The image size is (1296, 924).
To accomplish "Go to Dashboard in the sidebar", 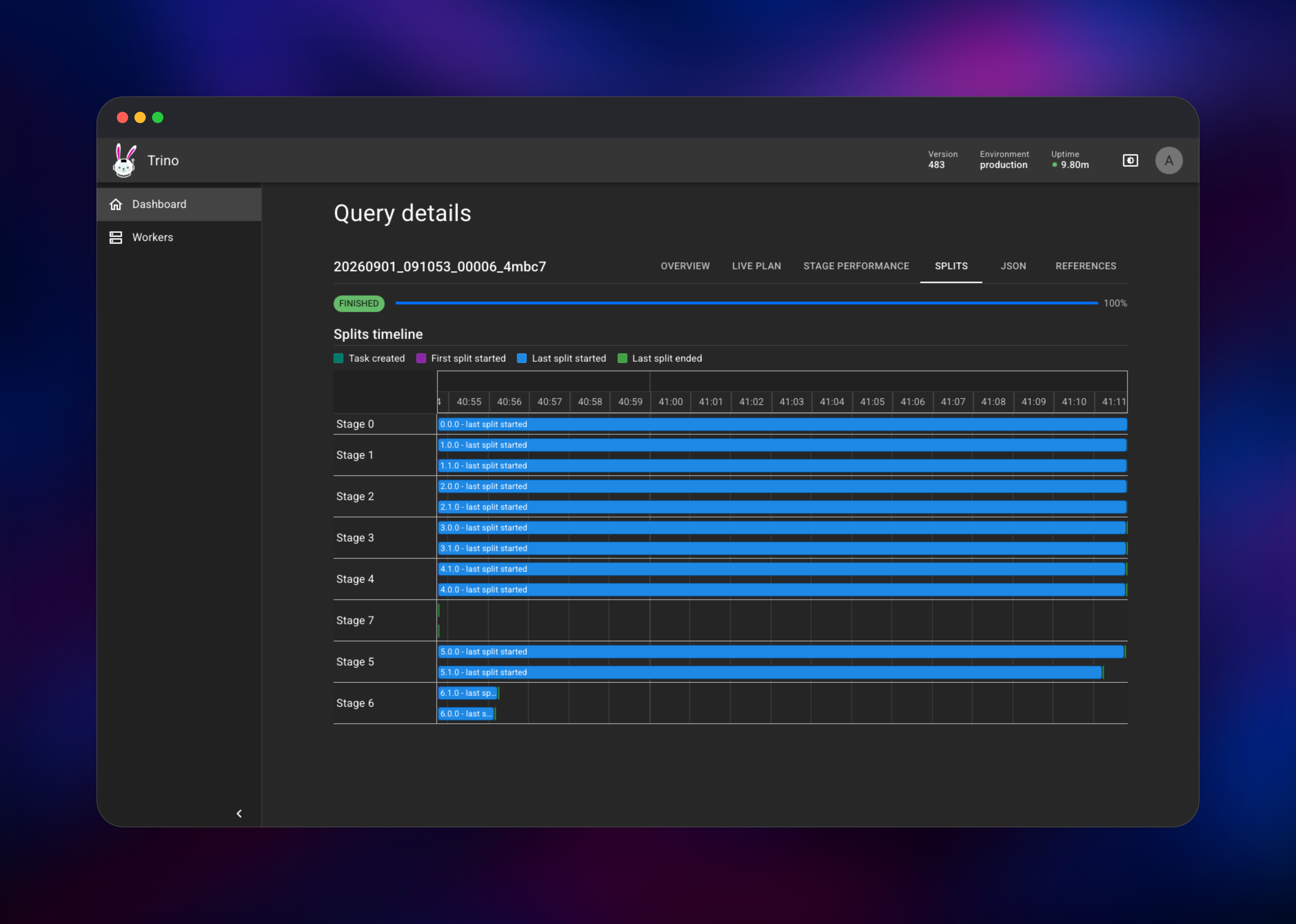I will click(179, 204).
